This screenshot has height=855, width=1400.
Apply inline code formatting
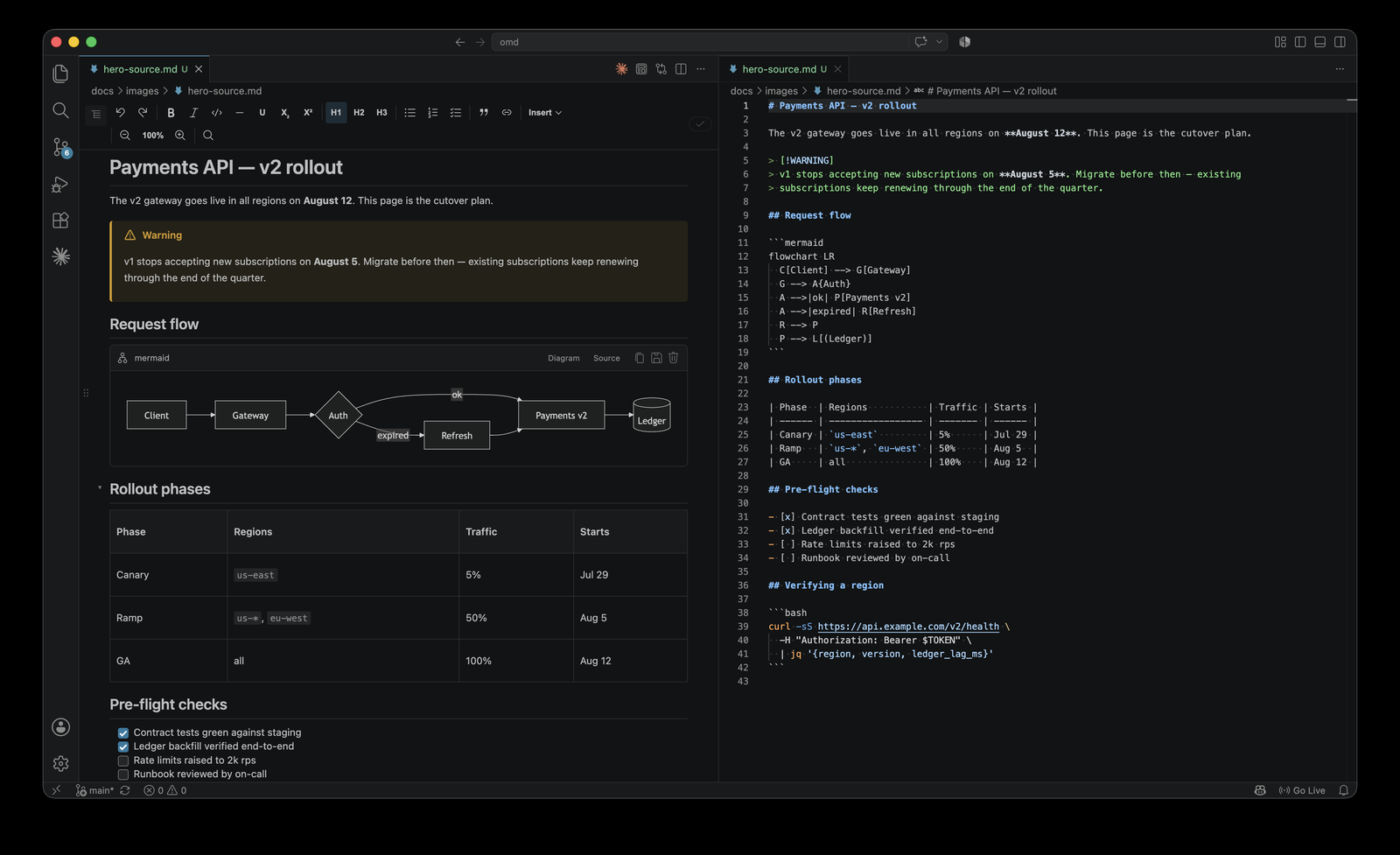[x=217, y=112]
